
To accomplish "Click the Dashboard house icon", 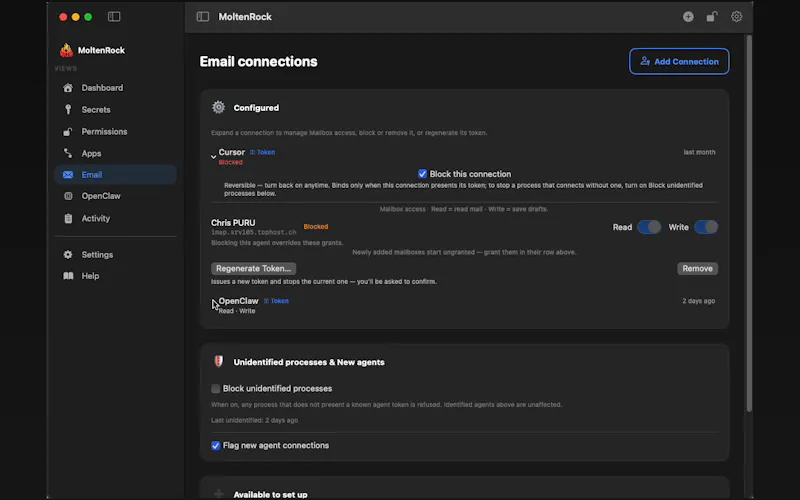I will pos(68,88).
